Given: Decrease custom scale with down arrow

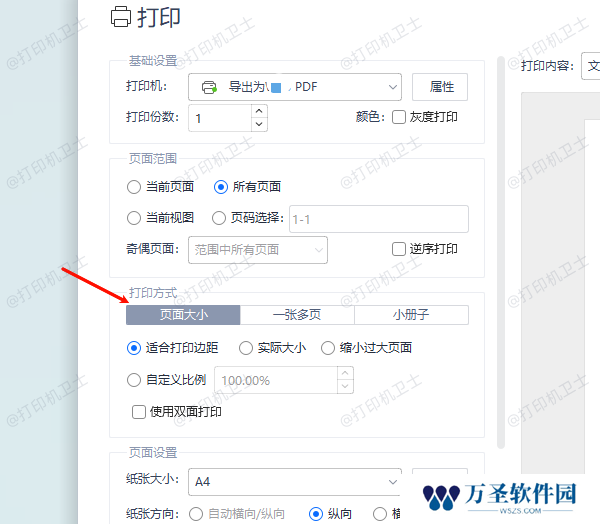Looking at the screenshot, I should pyautogui.click(x=345, y=387).
